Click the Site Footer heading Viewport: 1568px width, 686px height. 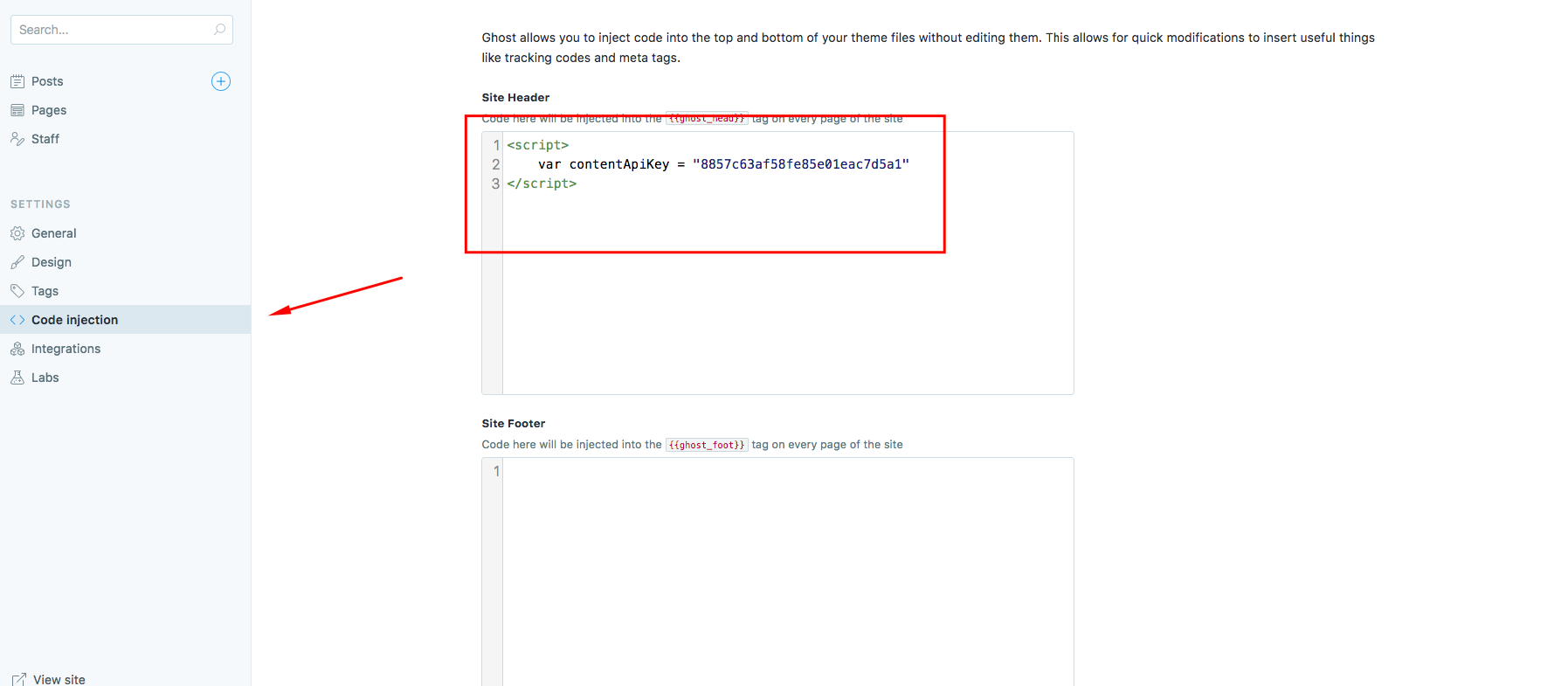[x=514, y=424]
